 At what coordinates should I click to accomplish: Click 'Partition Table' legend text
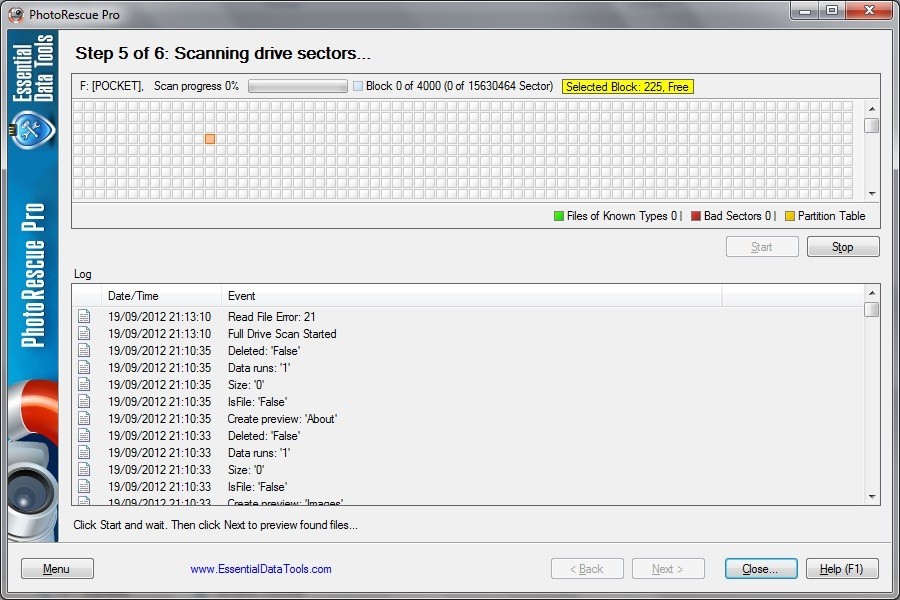[831, 216]
